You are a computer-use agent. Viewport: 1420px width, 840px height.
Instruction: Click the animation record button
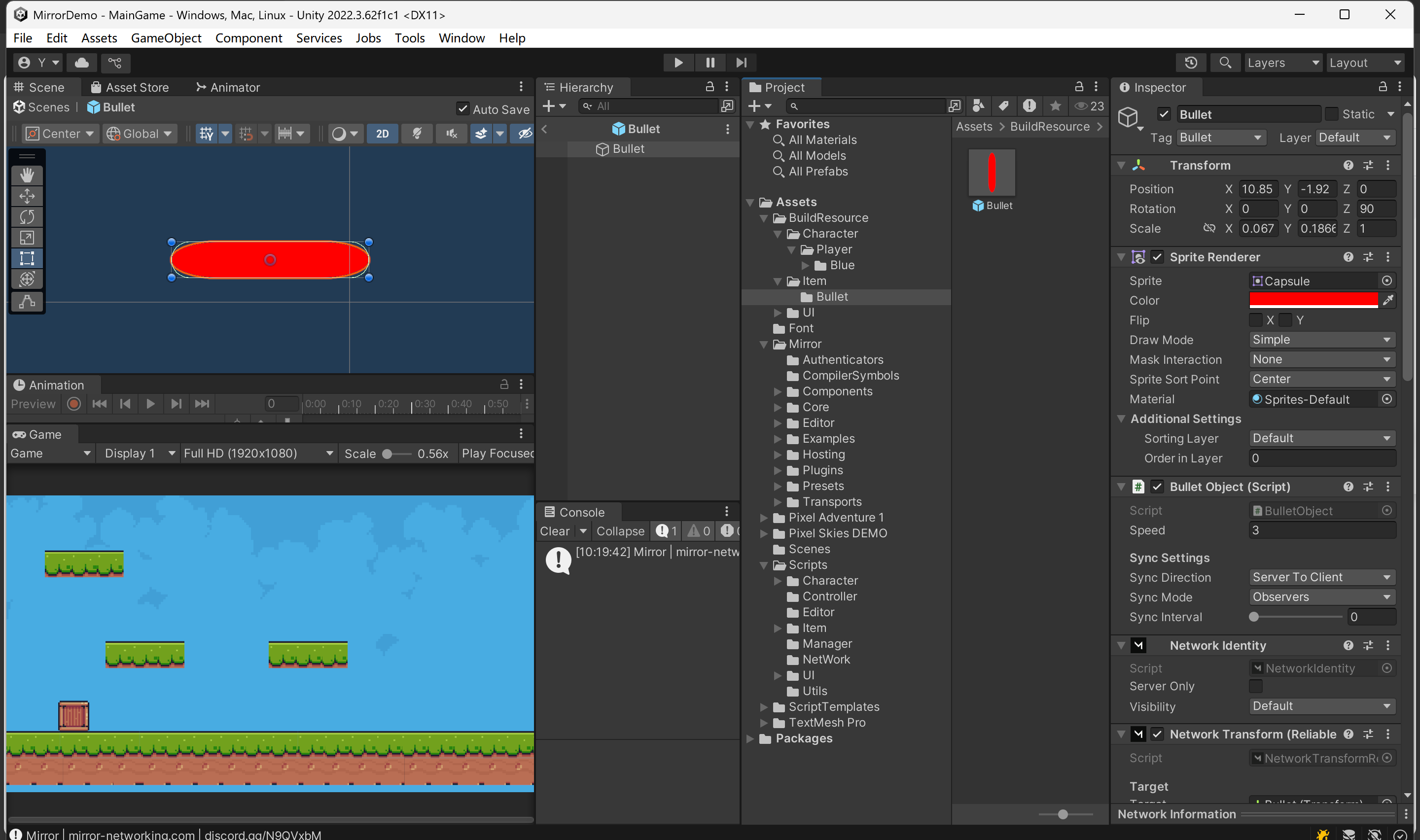pos(73,404)
